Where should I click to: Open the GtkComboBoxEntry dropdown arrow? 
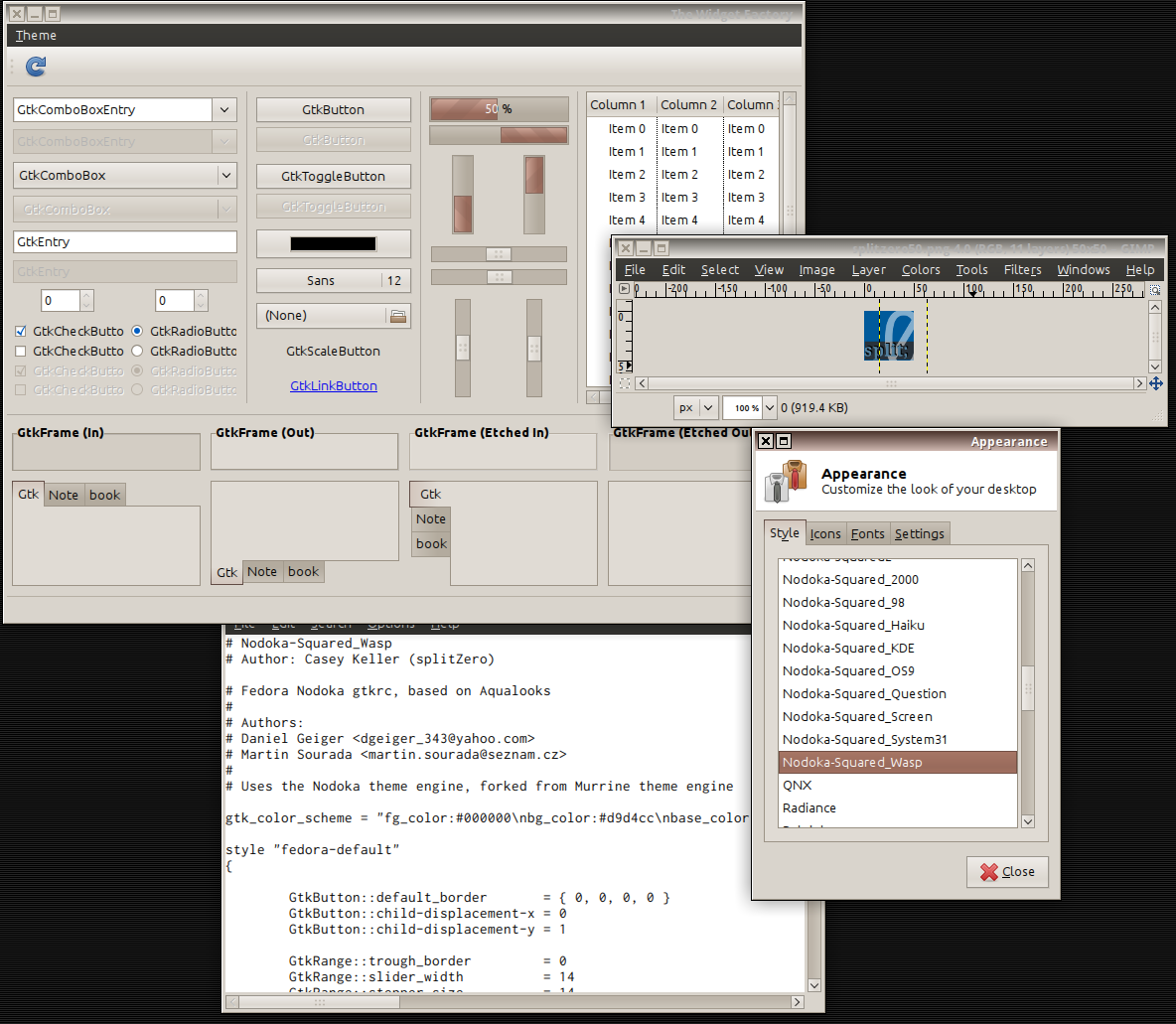[224, 109]
